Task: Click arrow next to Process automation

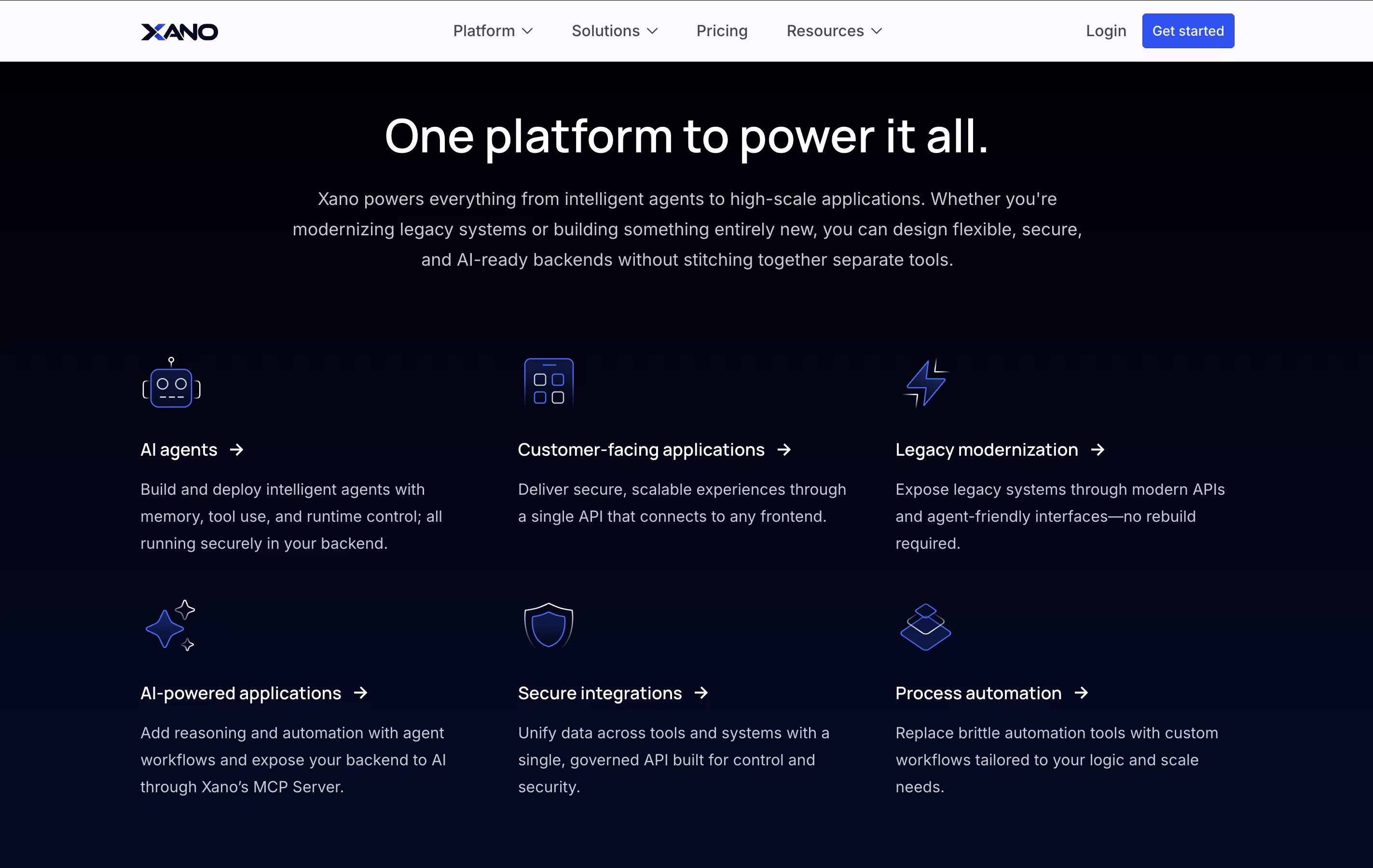Action: (x=1081, y=693)
